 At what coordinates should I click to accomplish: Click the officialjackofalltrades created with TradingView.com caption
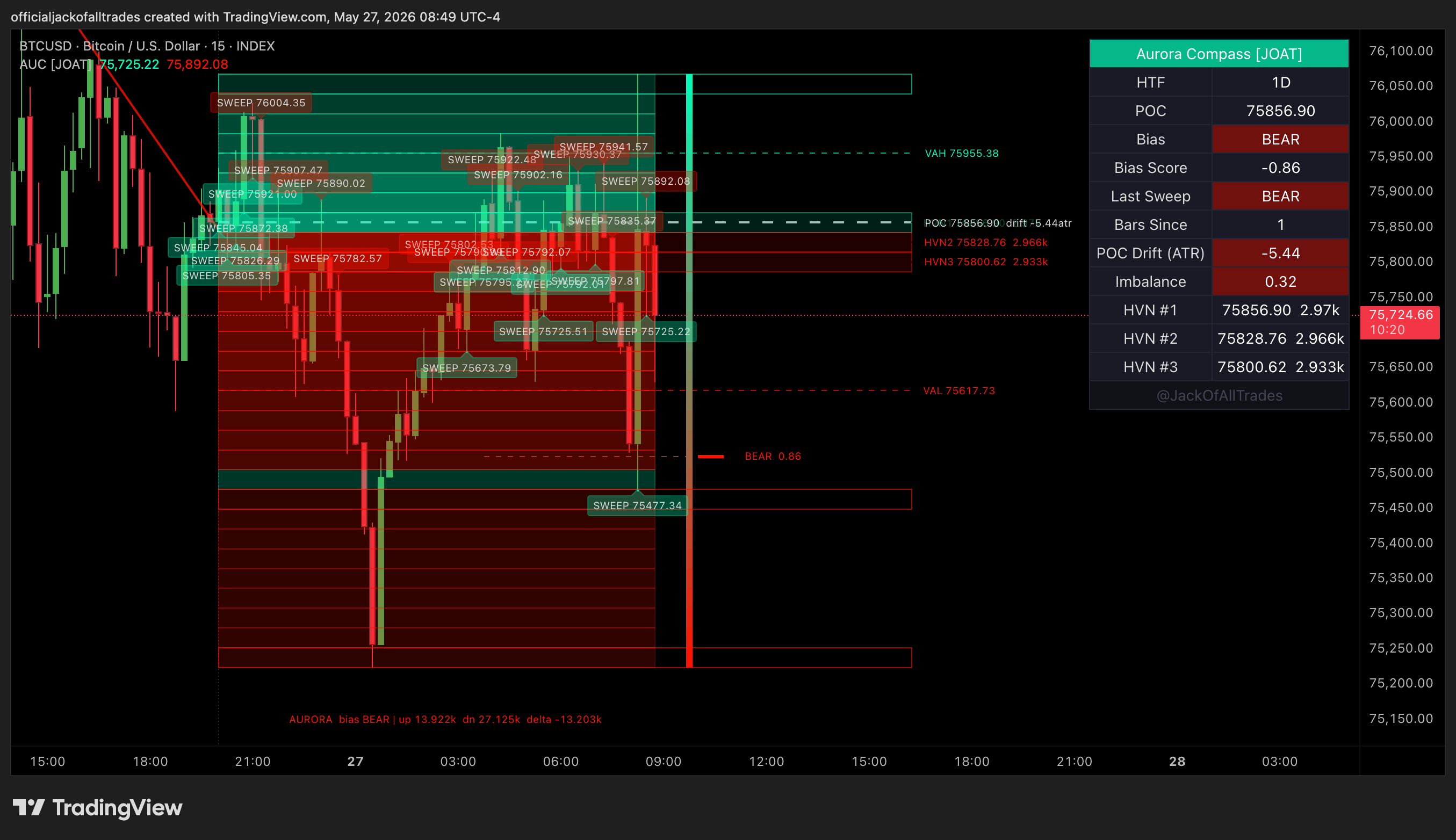pyautogui.click(x=255, y=17)
